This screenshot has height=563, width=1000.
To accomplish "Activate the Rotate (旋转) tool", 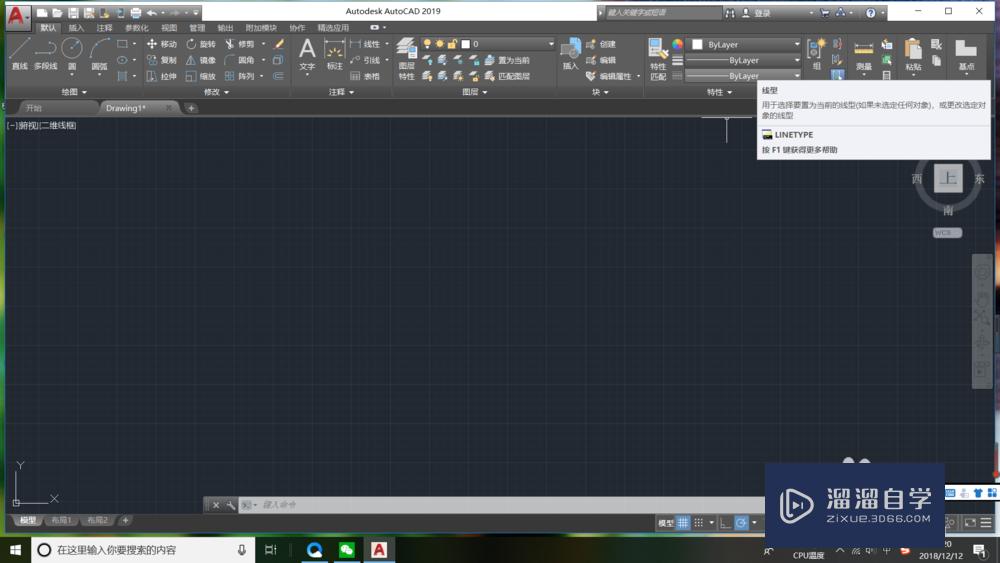I will pyautogui.click(x=201, y=44).
